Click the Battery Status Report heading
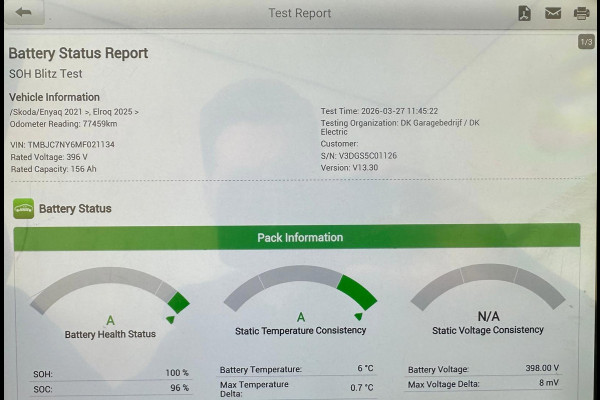Viewport: 600px width, 400px height. (x=78, y=53)
